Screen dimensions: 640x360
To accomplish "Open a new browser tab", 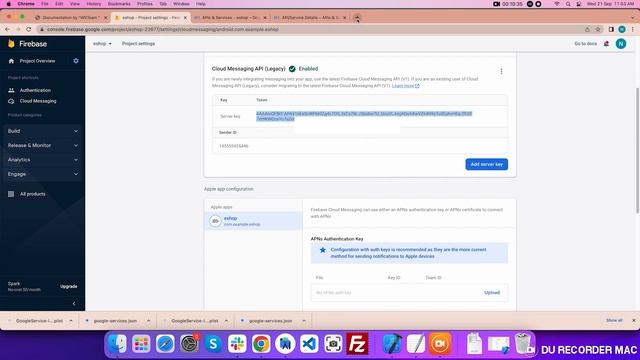I will pos(357,18).
